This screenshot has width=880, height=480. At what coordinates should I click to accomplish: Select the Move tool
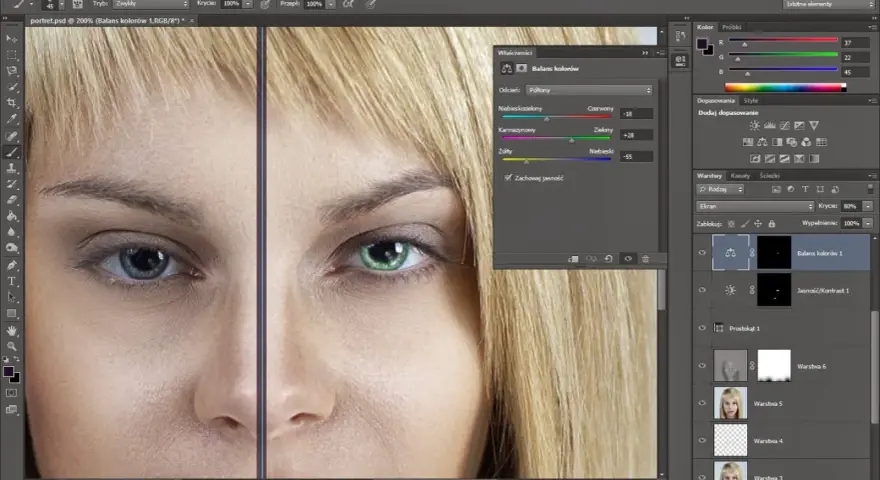click(x=11, y=38)
